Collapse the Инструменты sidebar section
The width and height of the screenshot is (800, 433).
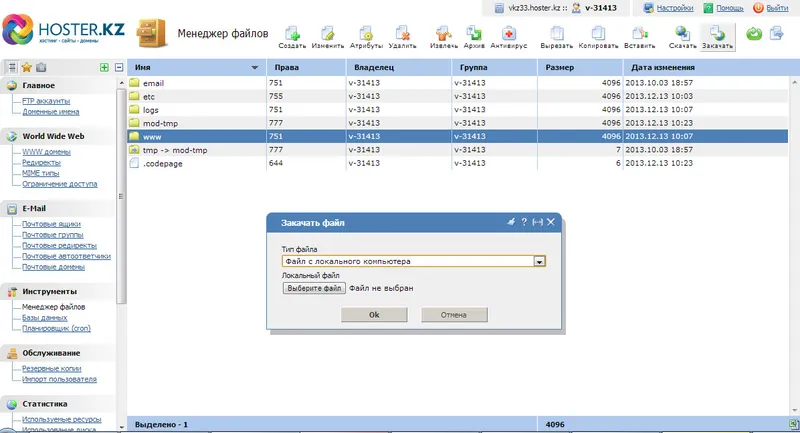tap(59, 292)
